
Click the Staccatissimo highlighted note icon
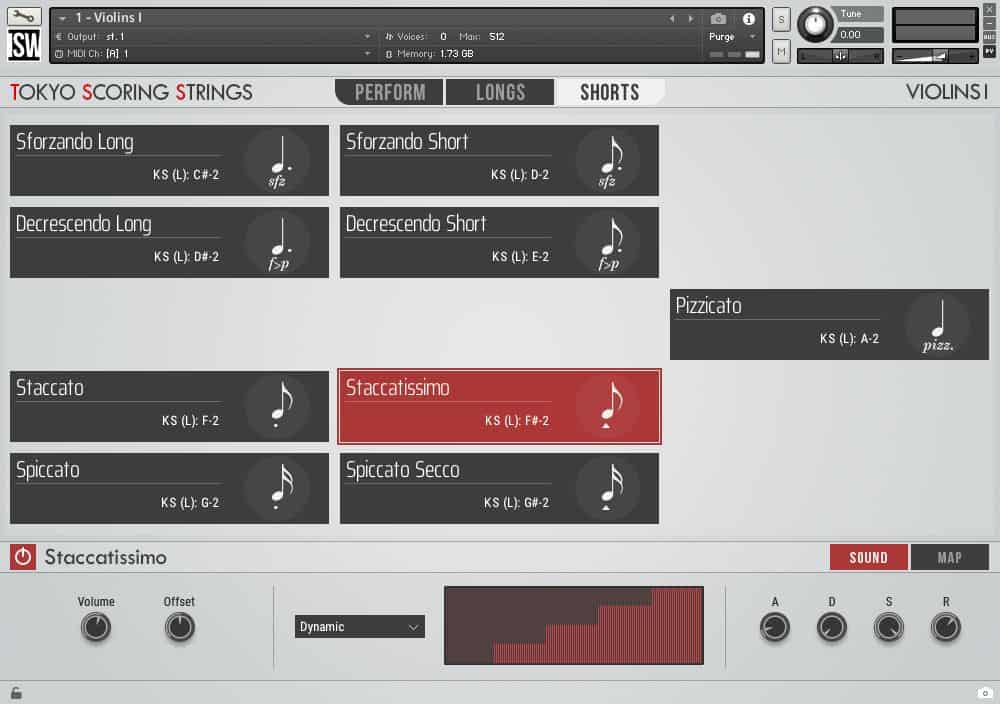click(608, 407)
